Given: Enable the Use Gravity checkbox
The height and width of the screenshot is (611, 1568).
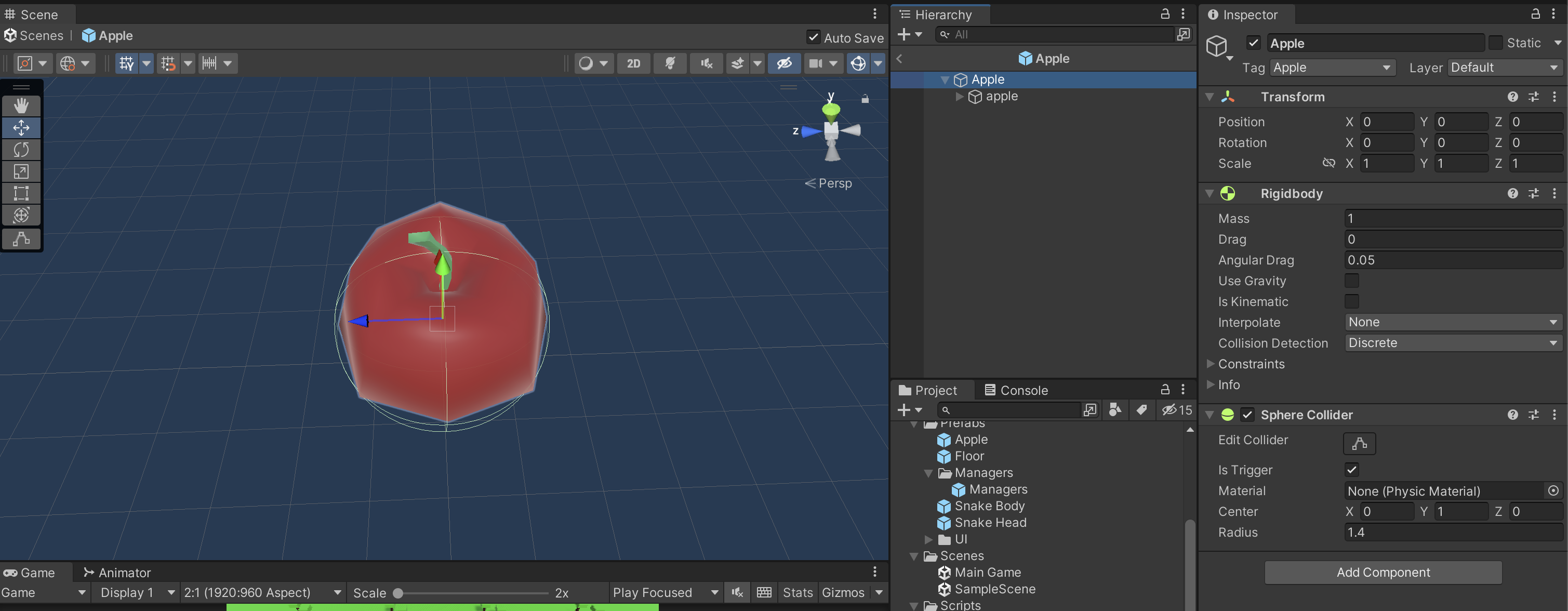Looking at the screenshot, I should (x=1351, y=281).
